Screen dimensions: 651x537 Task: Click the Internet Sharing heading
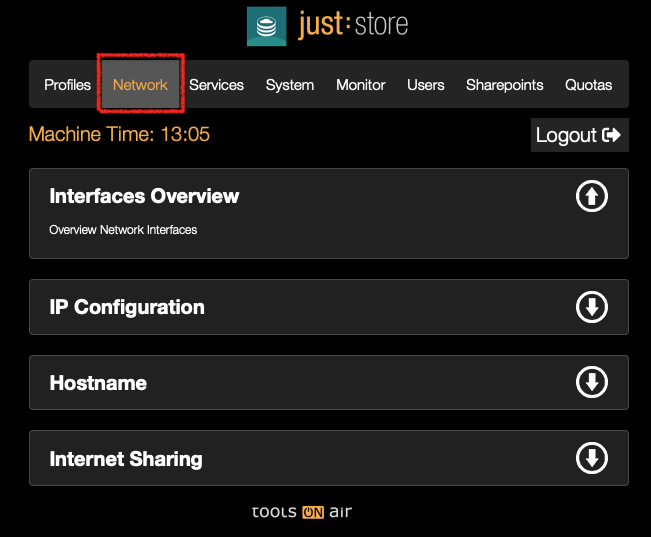tap(126, 459)
